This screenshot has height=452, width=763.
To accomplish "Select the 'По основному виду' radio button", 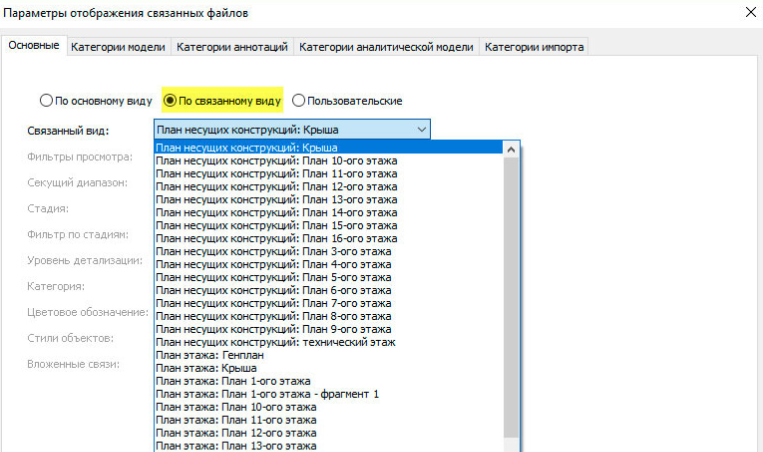I will (x=46, y=100).
